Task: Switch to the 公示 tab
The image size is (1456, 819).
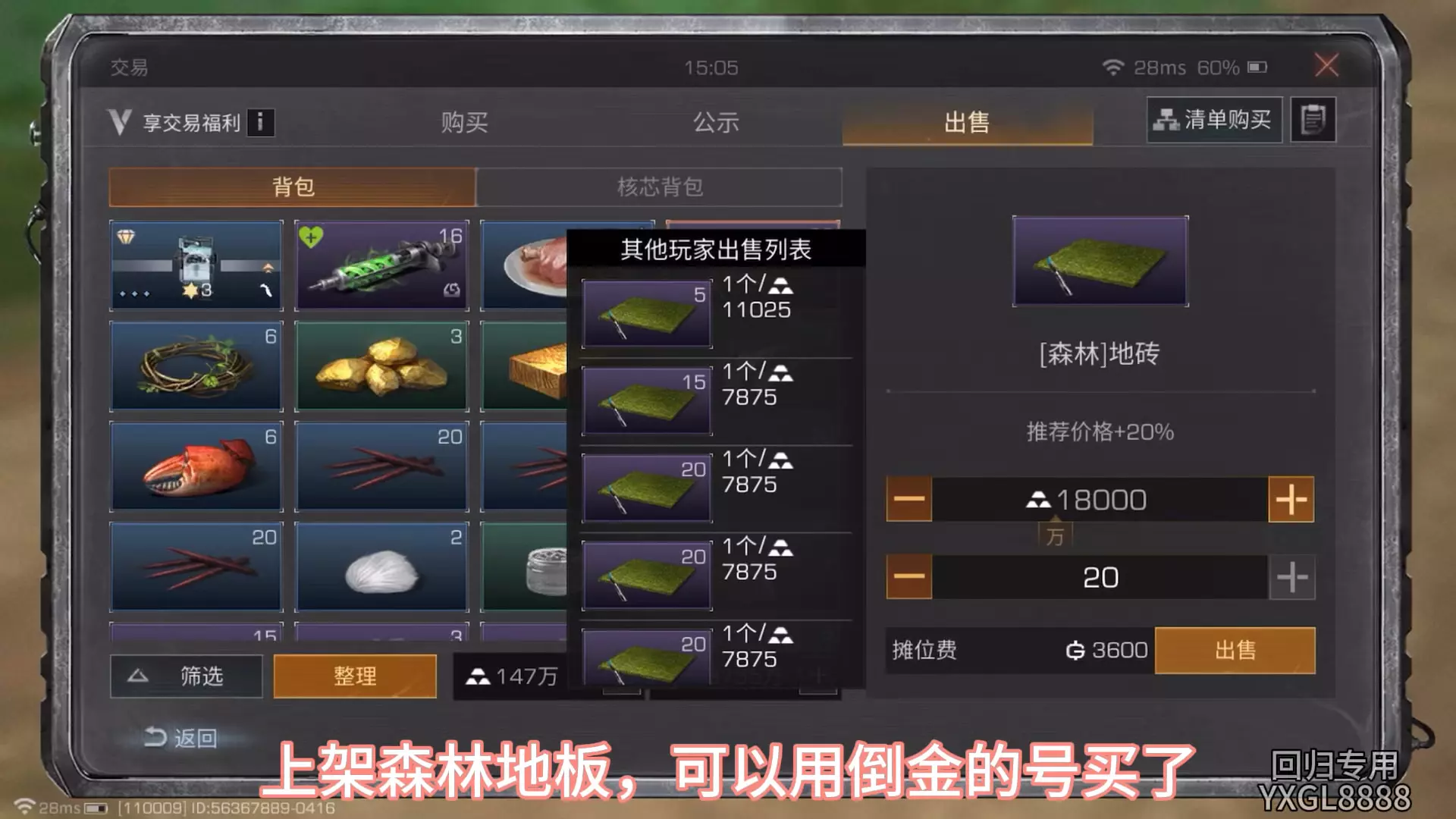Action: pyautogui.click(x=716, y=122)
